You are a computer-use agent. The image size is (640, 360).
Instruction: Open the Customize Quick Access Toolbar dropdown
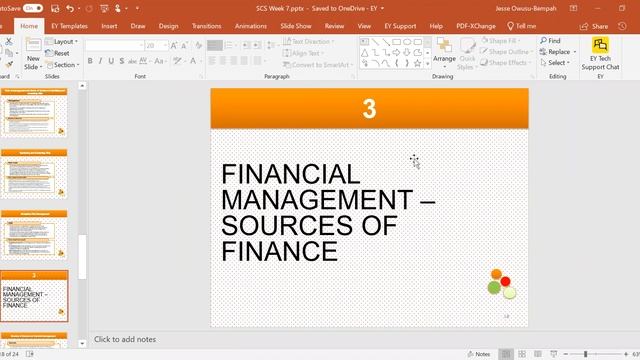[137, 8]
